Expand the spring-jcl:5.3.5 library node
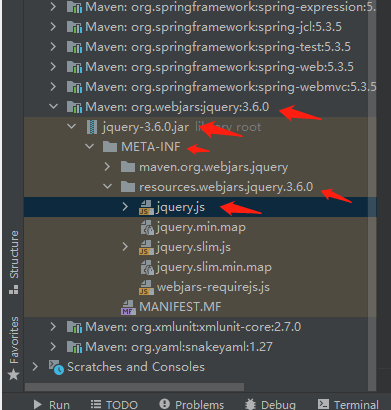The height and width of the screenshot is (410, 391). point(53,27)
